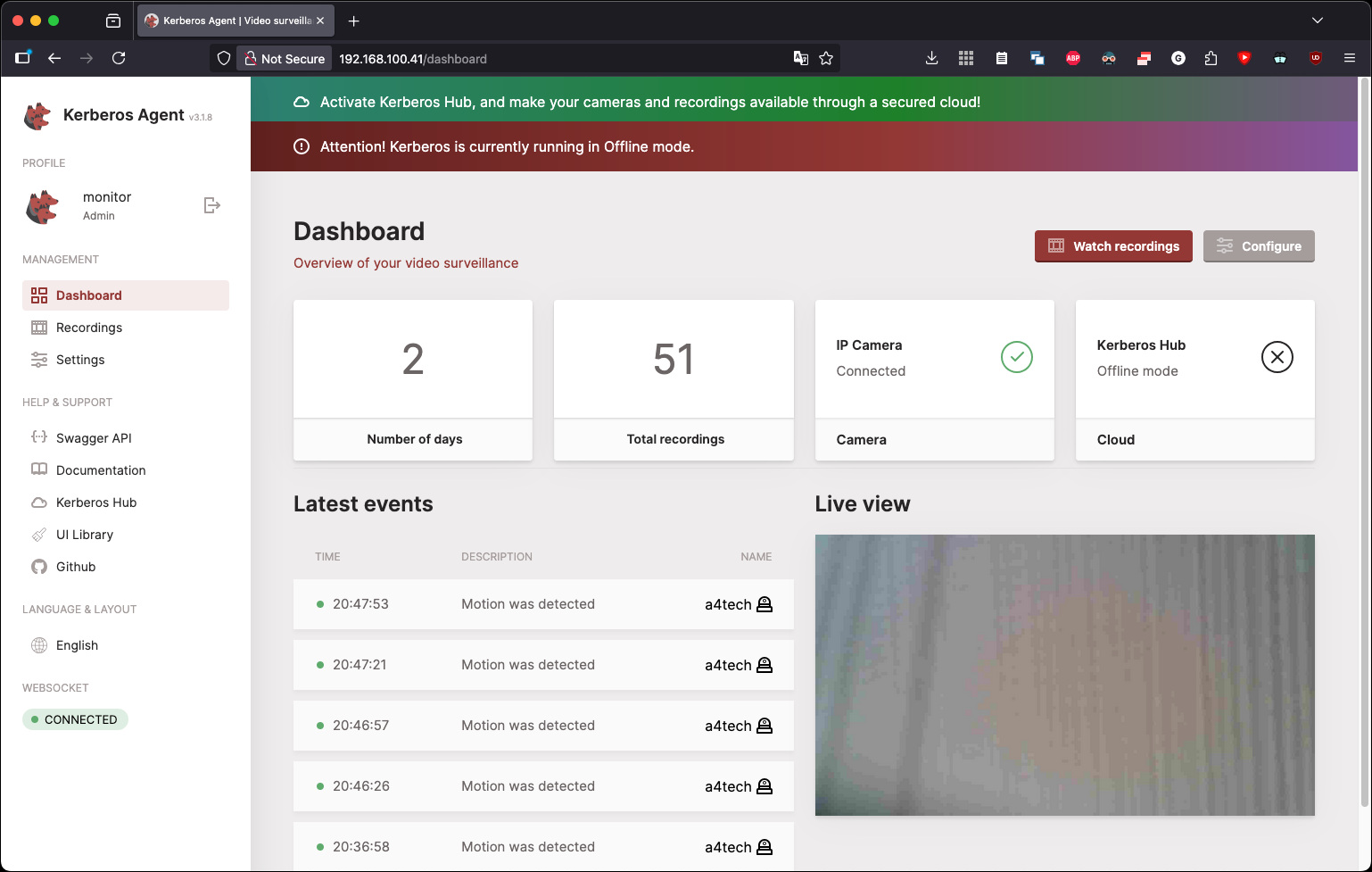
Task: Open the tab list dropdown chevron
Action: pyautogui.click(x=1318, y=21)
